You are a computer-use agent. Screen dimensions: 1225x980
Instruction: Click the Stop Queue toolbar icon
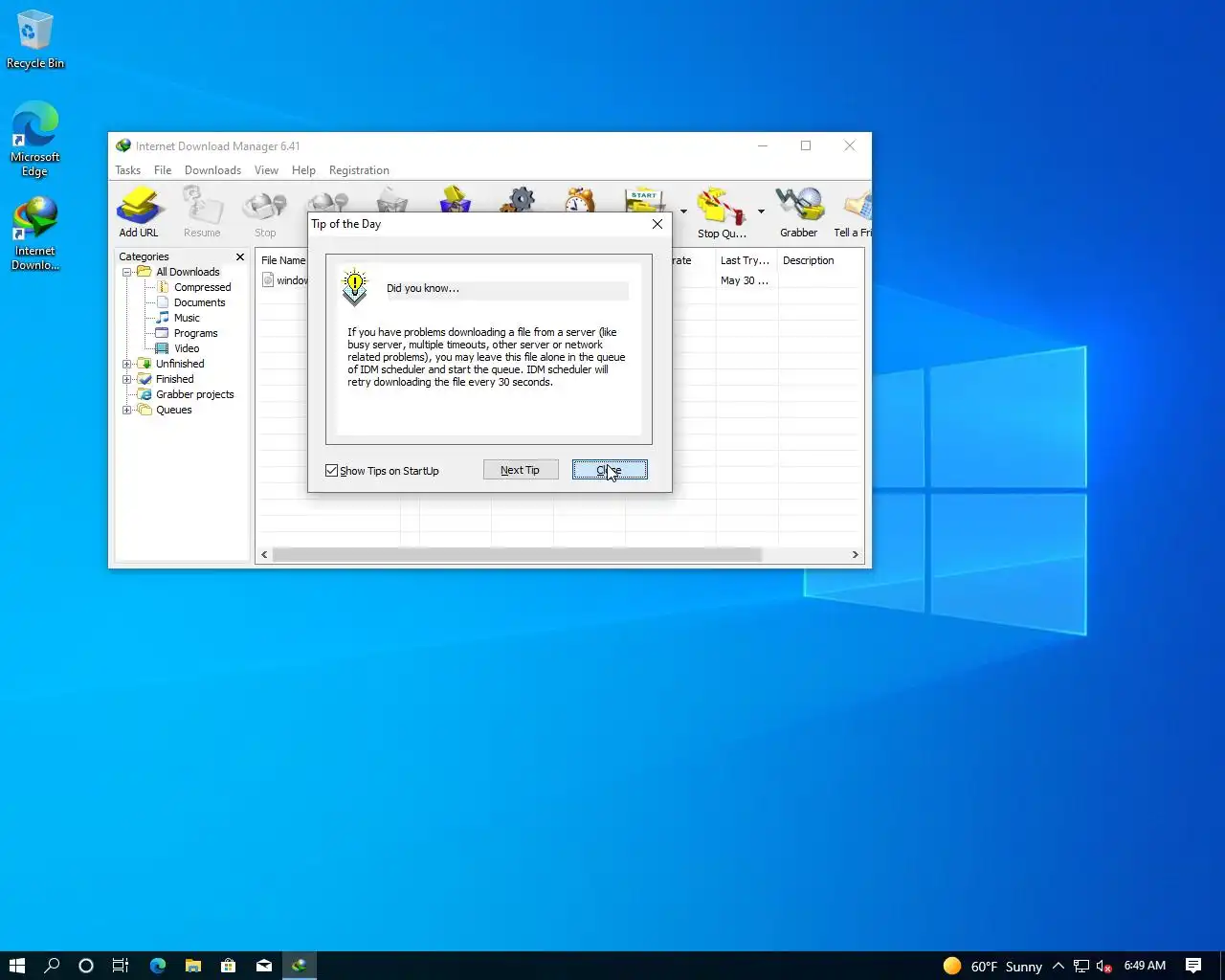click(x=722, y=212)
